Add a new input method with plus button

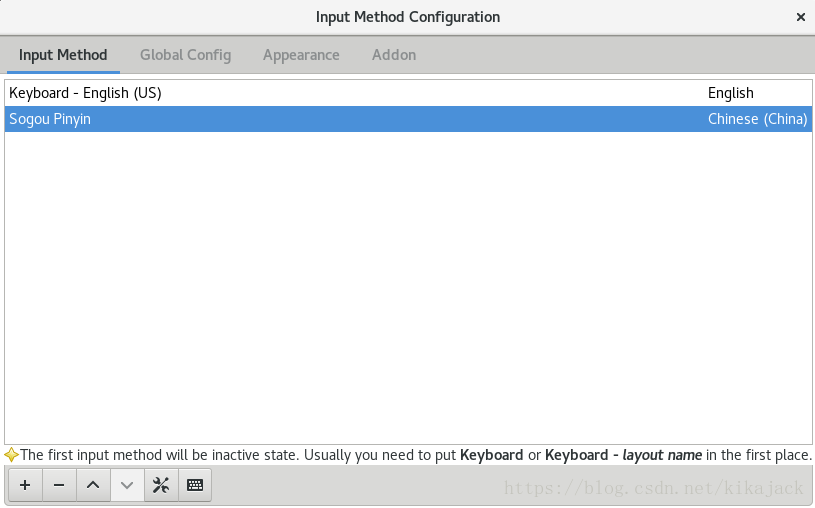[25, 485]
